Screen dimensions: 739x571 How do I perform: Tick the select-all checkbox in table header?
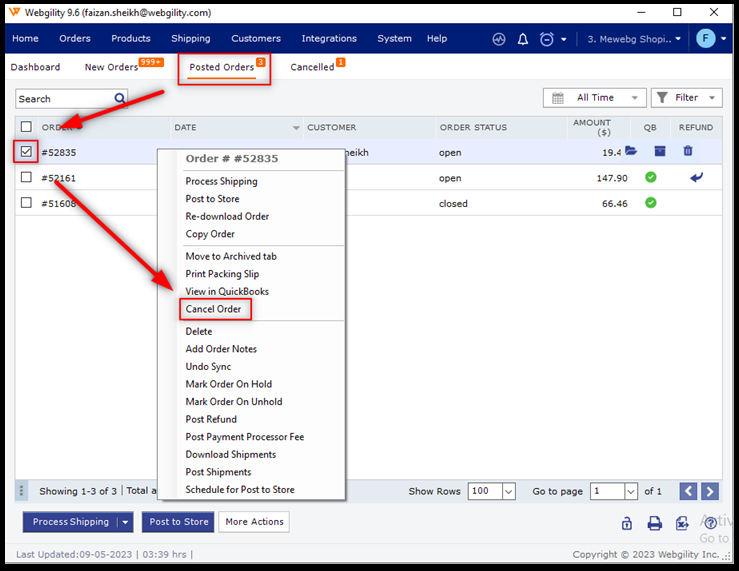(27, 127)
